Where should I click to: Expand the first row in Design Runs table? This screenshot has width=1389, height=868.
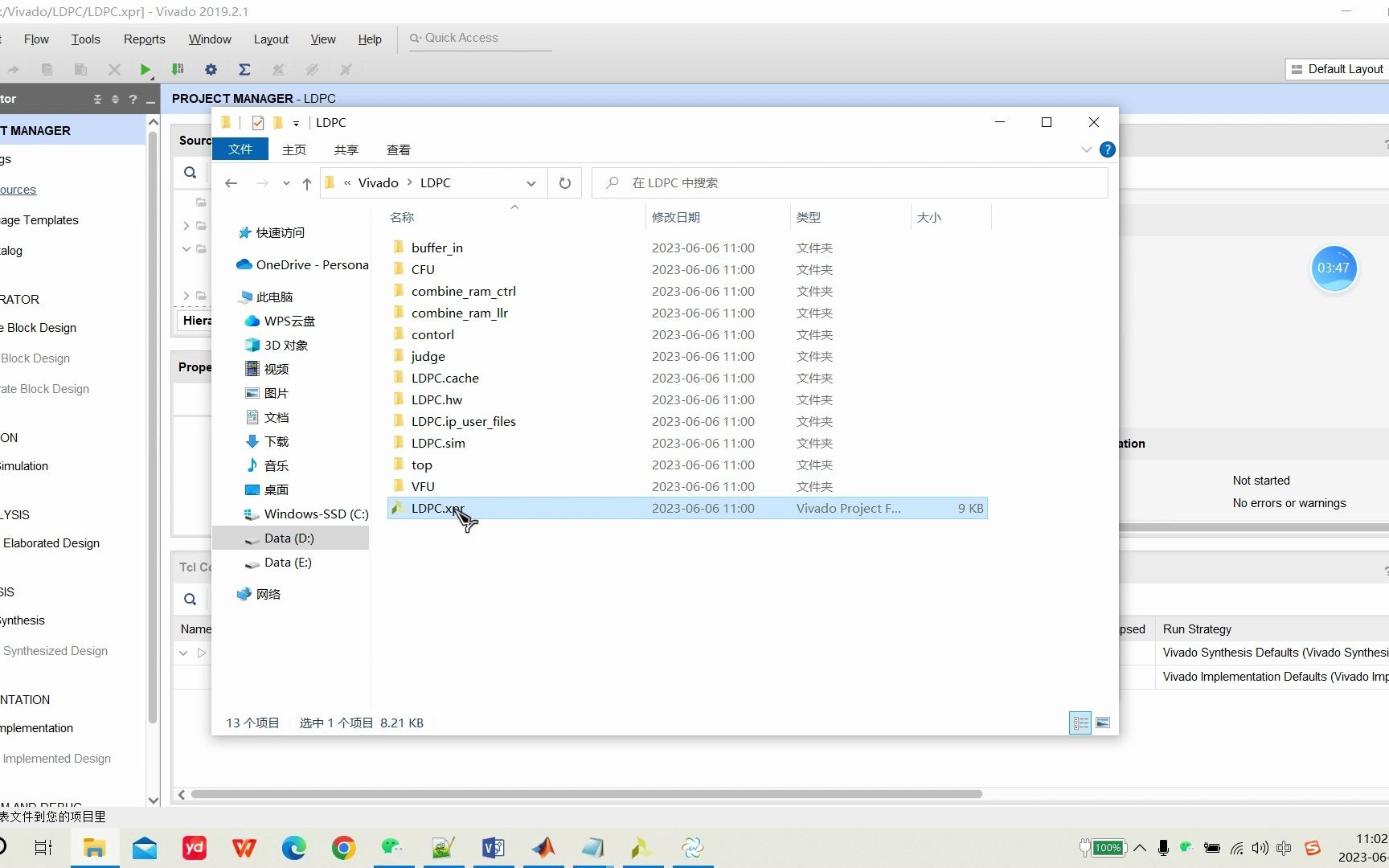(183, 653)
